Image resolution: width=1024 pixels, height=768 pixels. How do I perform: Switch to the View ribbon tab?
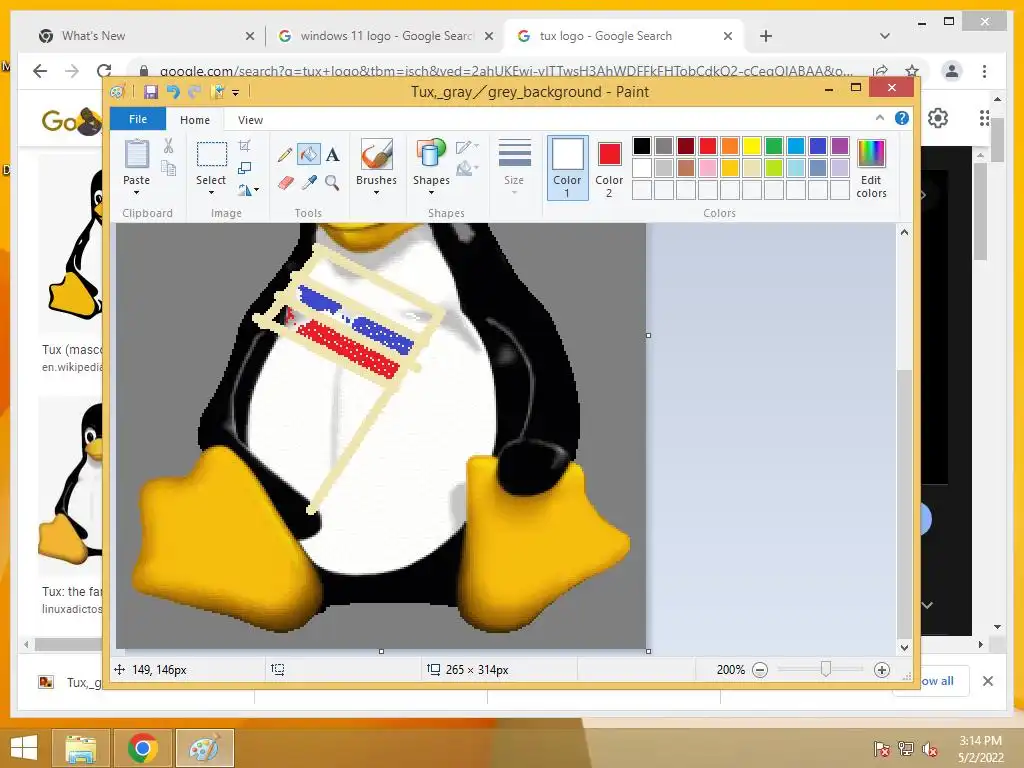[x=250, y=120]
